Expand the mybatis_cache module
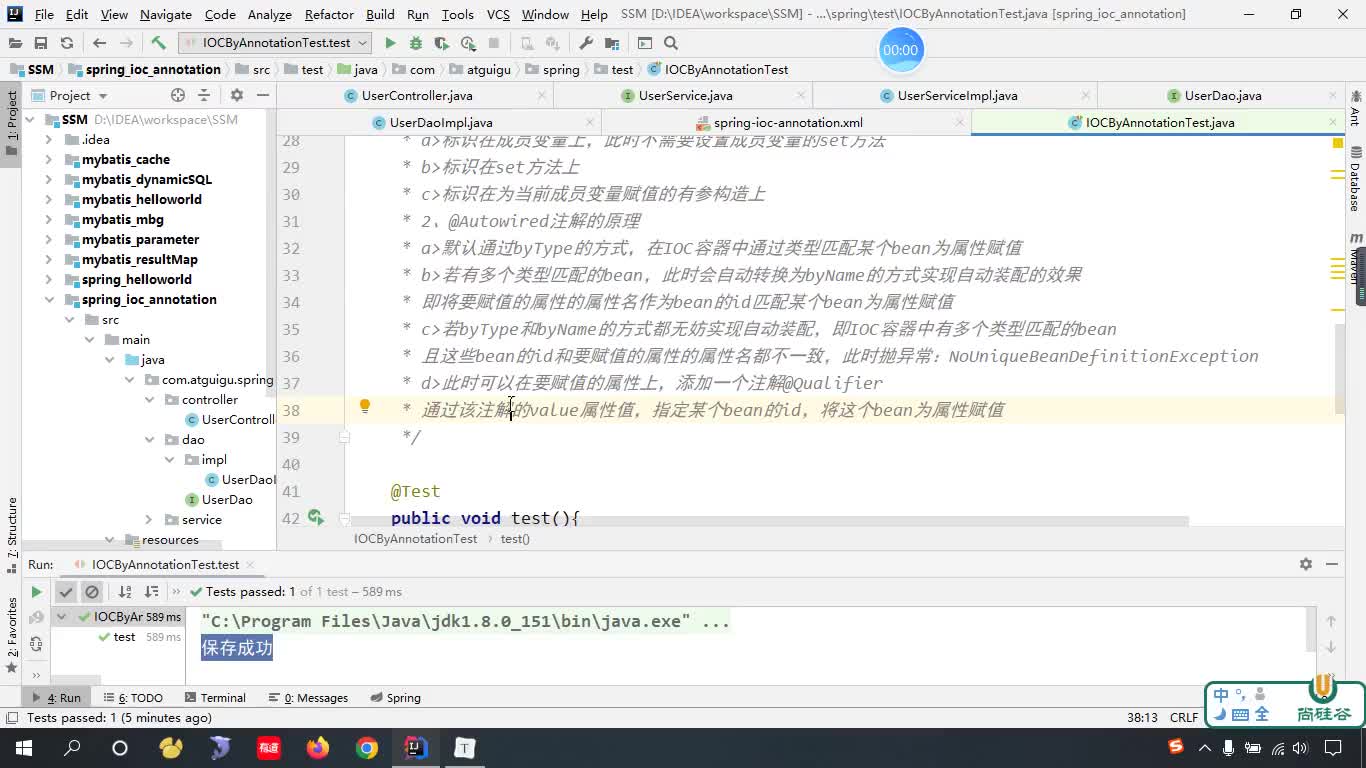1366x768 pixels. pos(48,160)
